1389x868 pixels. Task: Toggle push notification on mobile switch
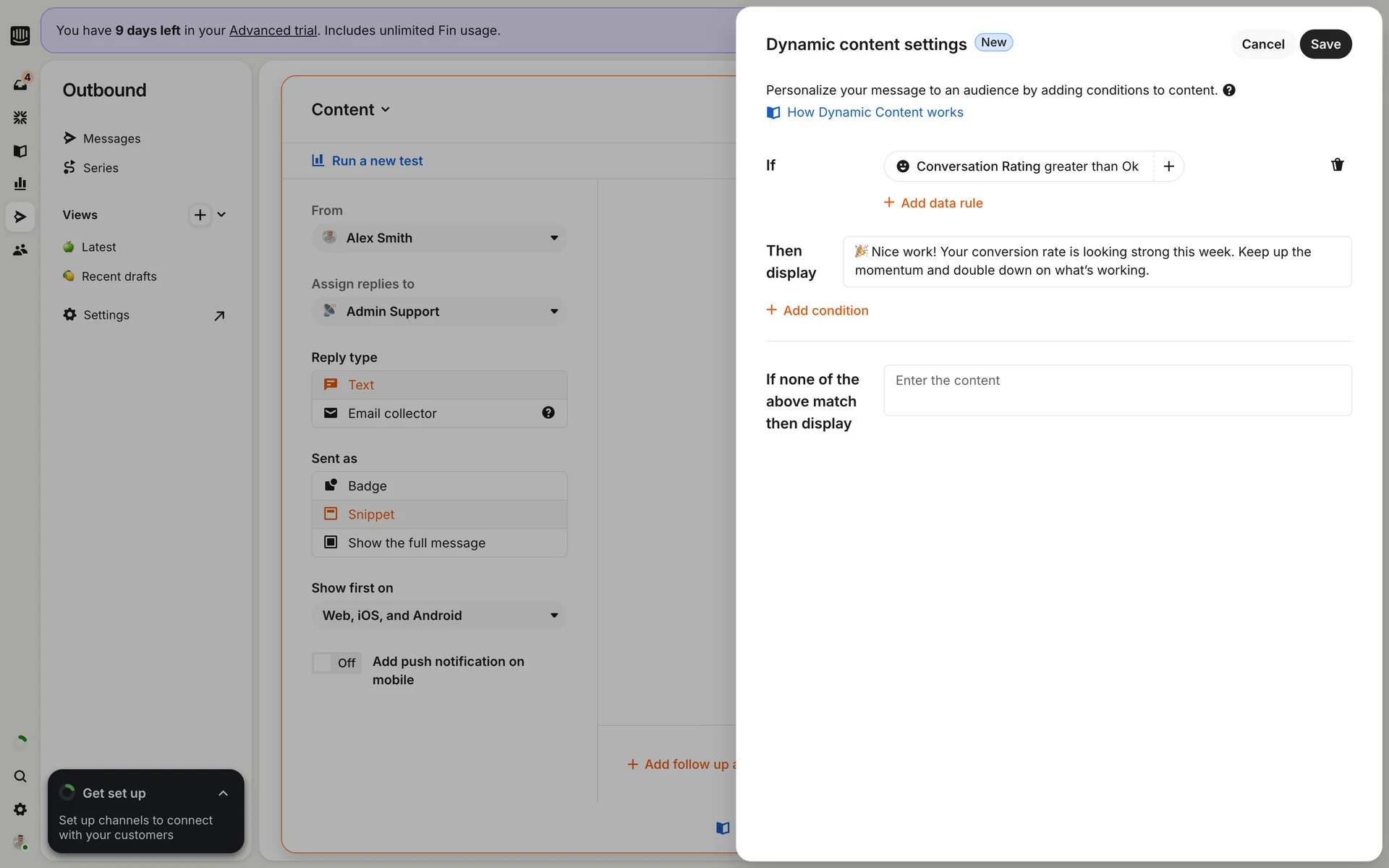pos(336,663)
